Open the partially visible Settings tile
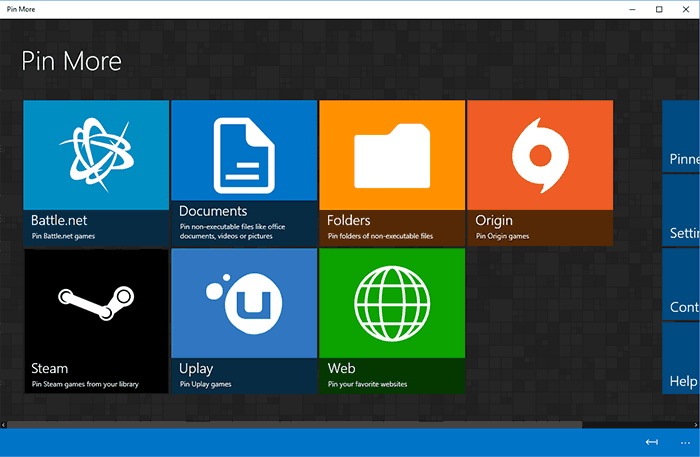Viewport: 700px width, 457px height. pos(681,210)
